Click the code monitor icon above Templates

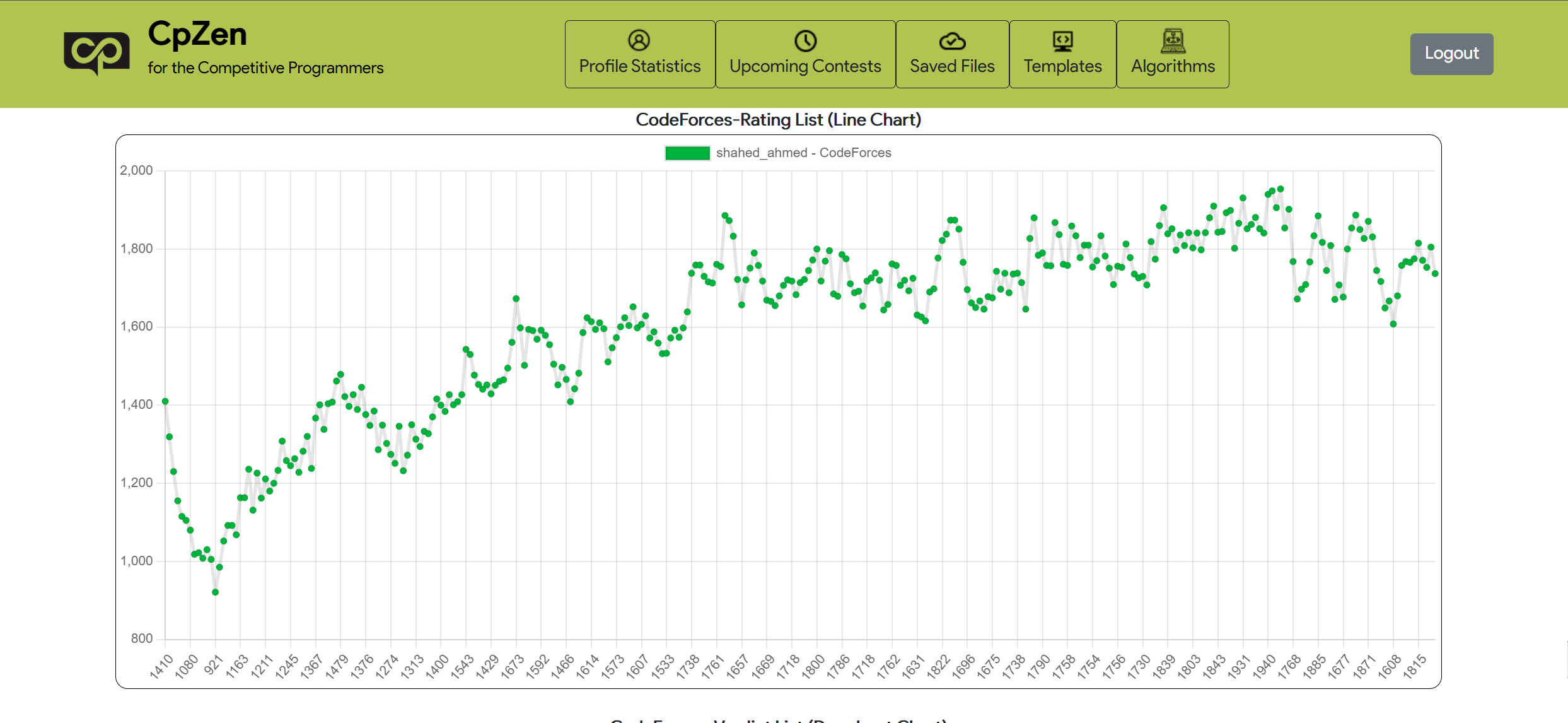click(x=1062, y=42)
